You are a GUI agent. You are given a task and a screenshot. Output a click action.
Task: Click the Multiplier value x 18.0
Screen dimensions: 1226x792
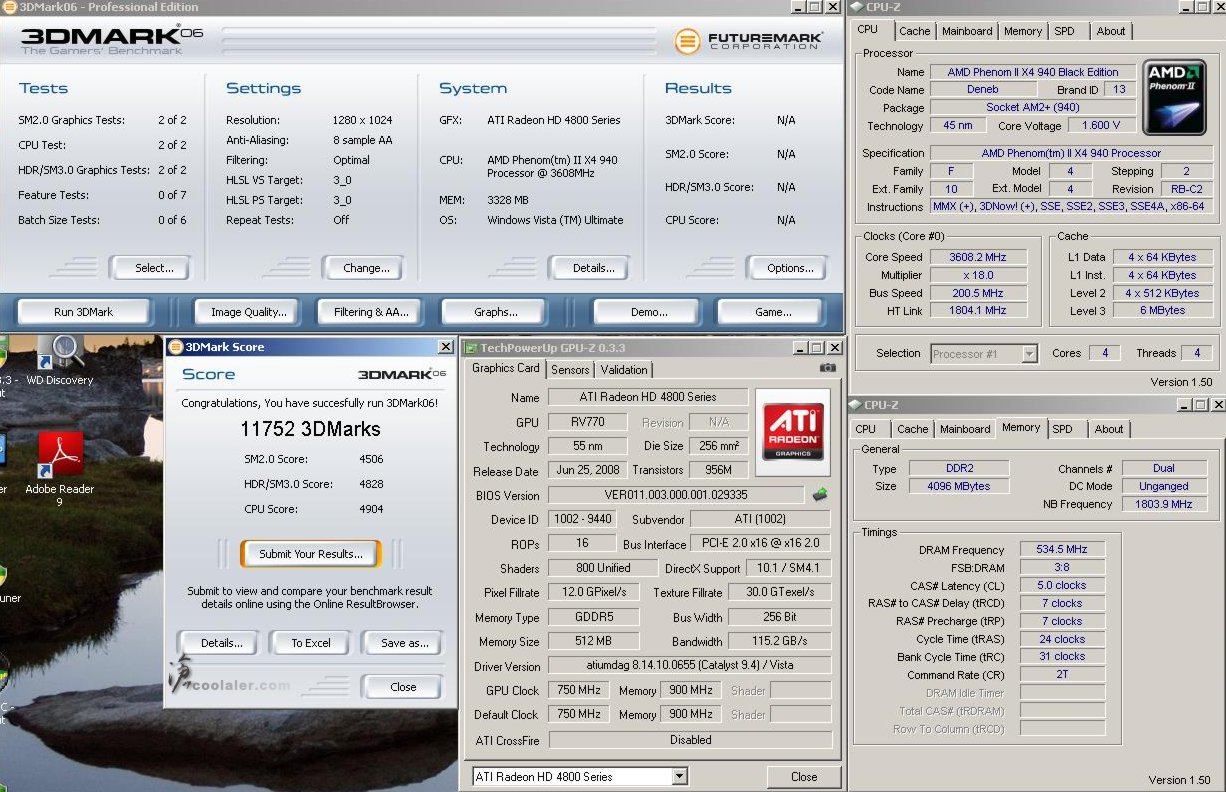coord(977,275)
